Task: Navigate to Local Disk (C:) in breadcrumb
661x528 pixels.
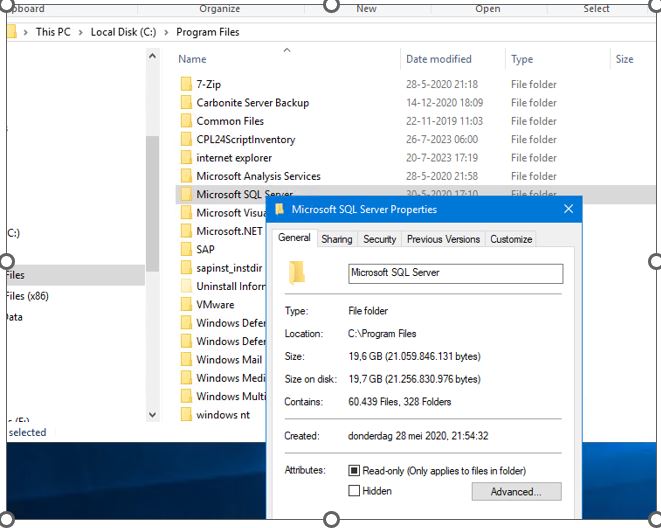Action: (x=123, y=32)
